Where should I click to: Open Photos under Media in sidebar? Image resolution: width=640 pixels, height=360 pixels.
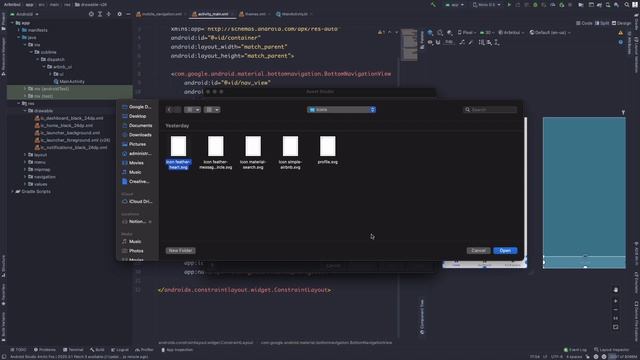tap(133, 251)
